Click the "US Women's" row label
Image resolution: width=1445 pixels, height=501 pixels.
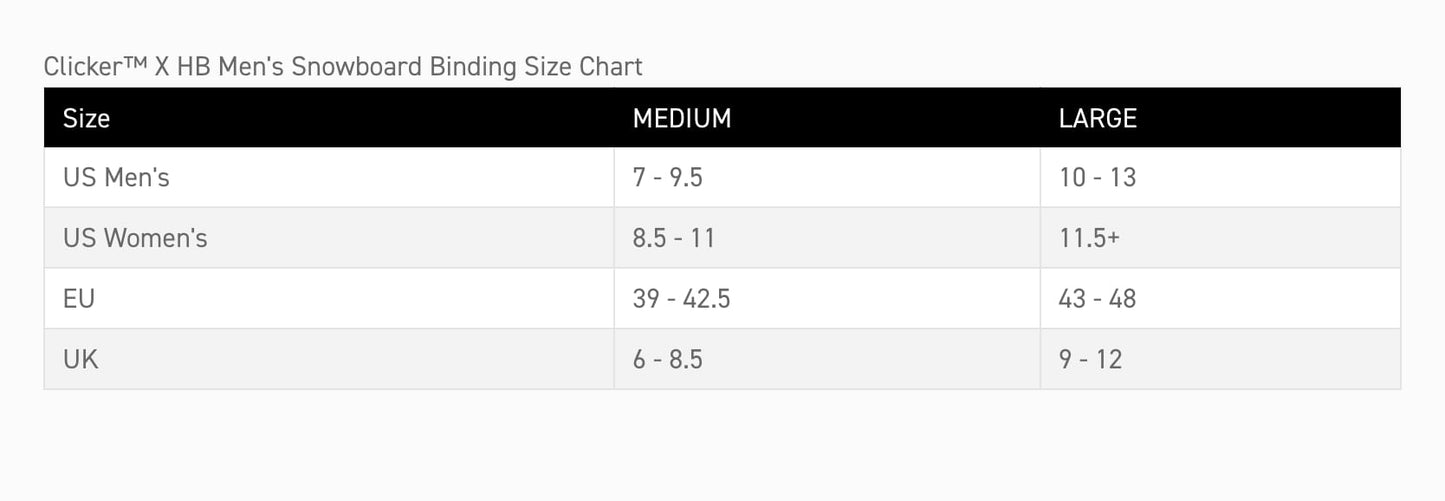click(135, 238)
